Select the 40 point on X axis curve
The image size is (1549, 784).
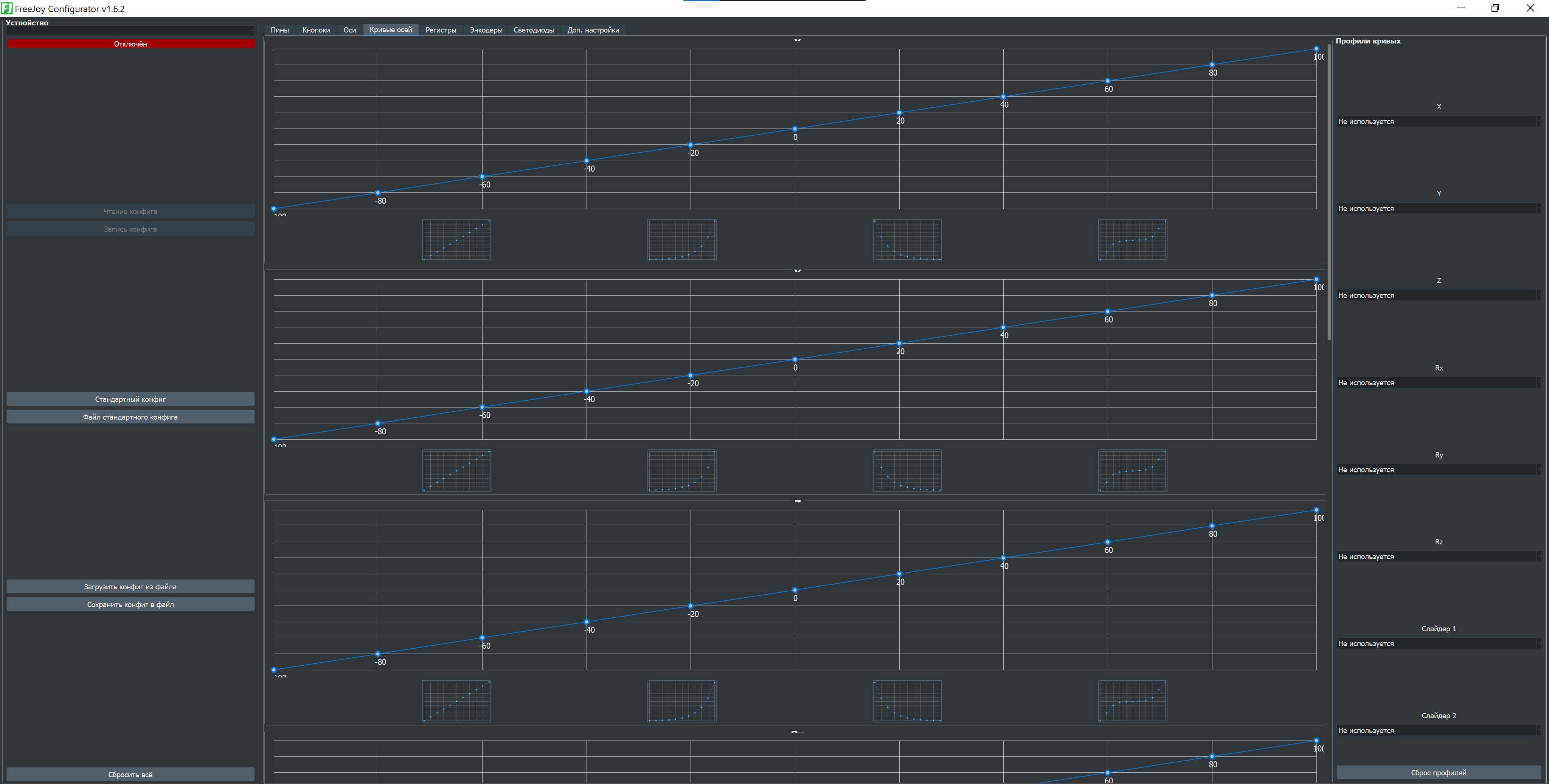1003,97
